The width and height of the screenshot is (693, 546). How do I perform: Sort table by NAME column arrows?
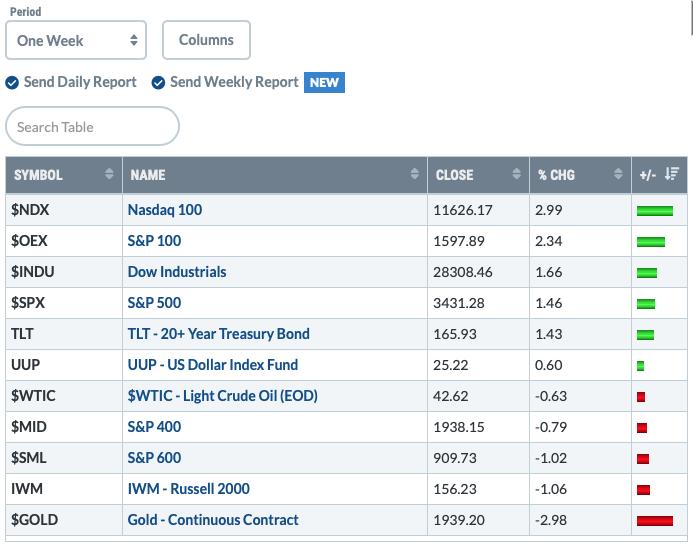414,174
